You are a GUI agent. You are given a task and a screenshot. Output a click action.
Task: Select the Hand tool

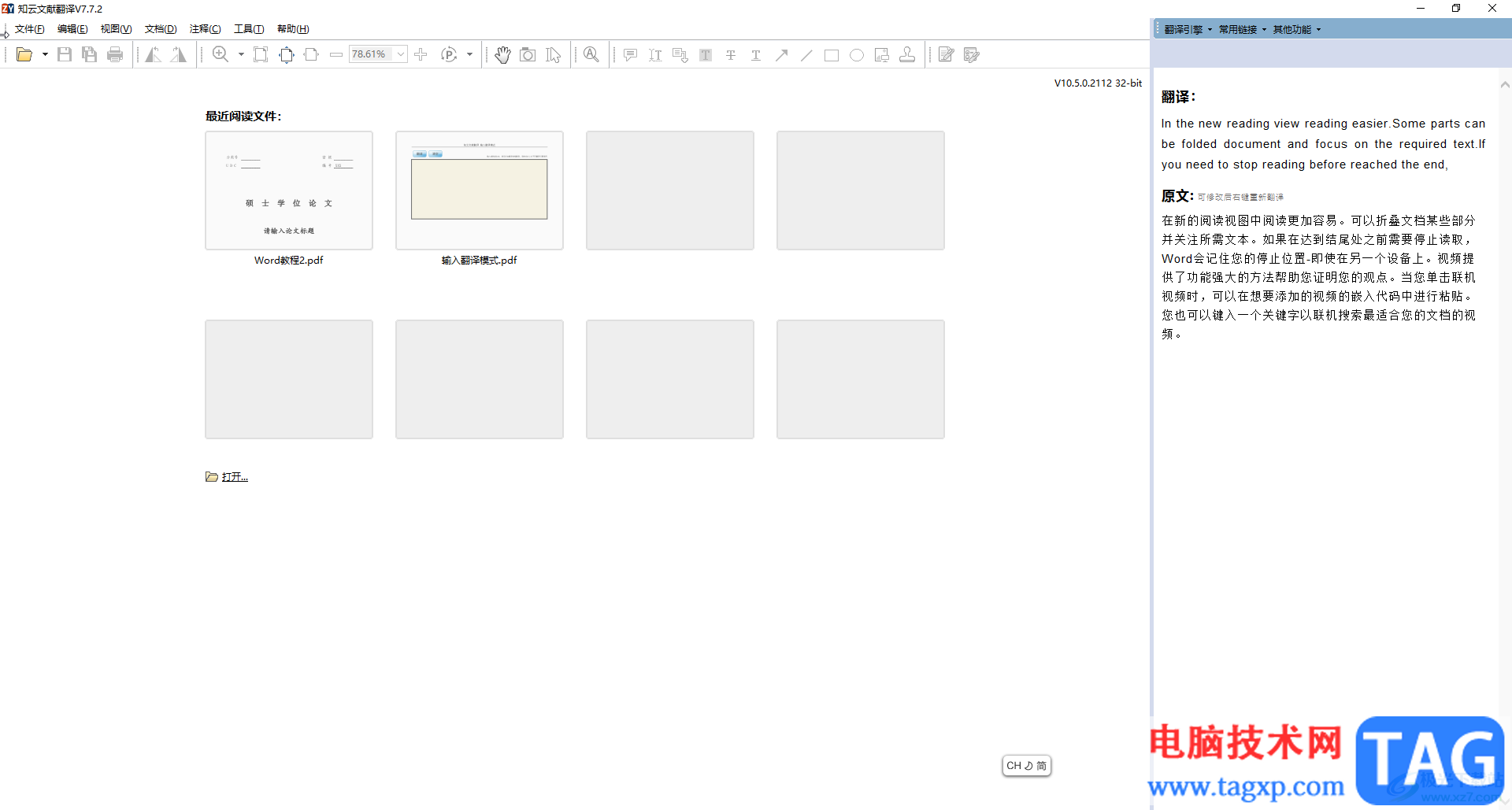click(502, 54)
